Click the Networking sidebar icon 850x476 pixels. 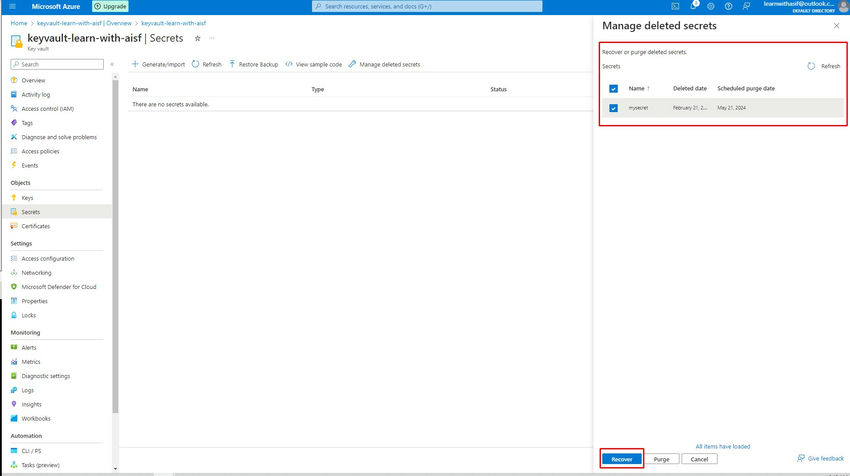click(14, 272)
